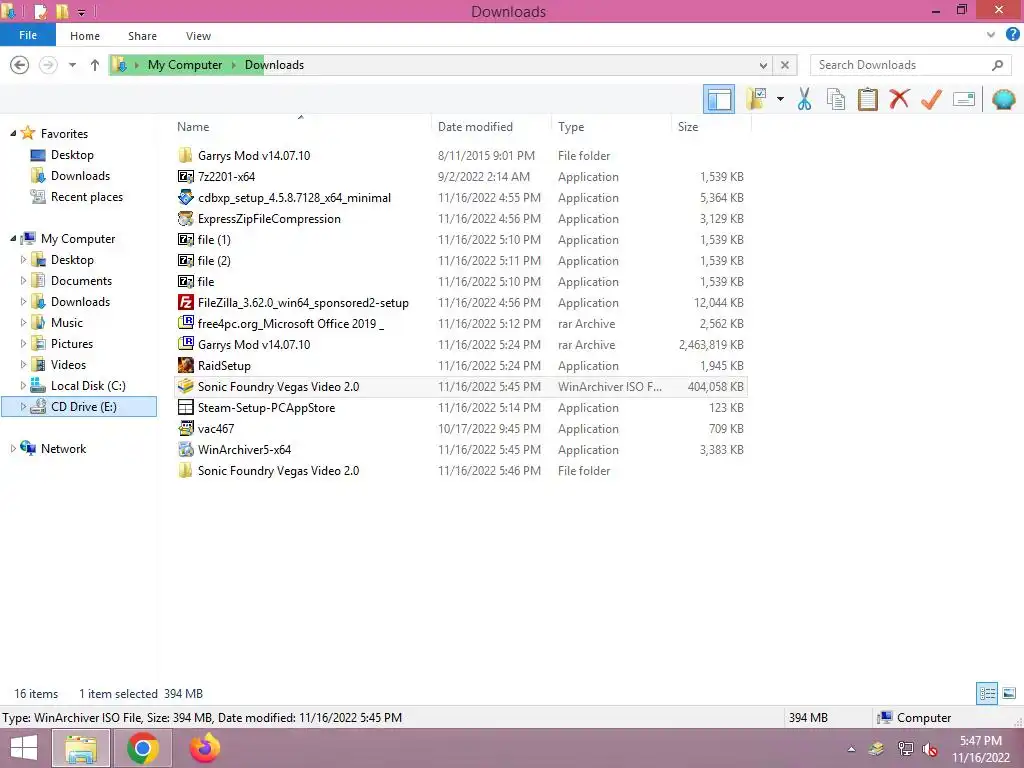1024x768 pixels.
Task: Collapse the Favorites tree section
Action: coord(13,133)
